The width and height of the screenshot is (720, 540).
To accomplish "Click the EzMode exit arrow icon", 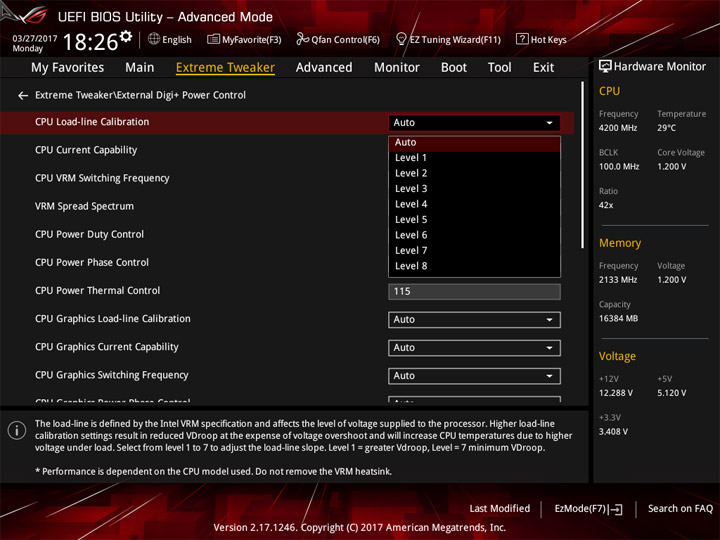I will (616, 509).
